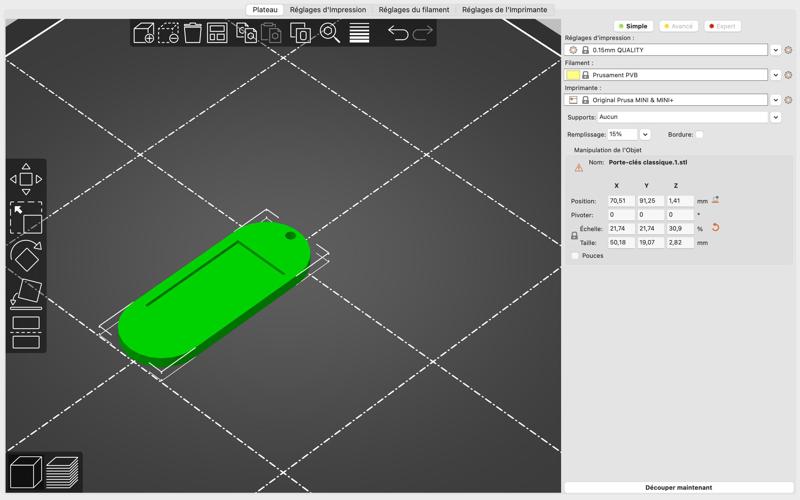Click the Pivoter Y field
The image size is (800, 500).
651,215
